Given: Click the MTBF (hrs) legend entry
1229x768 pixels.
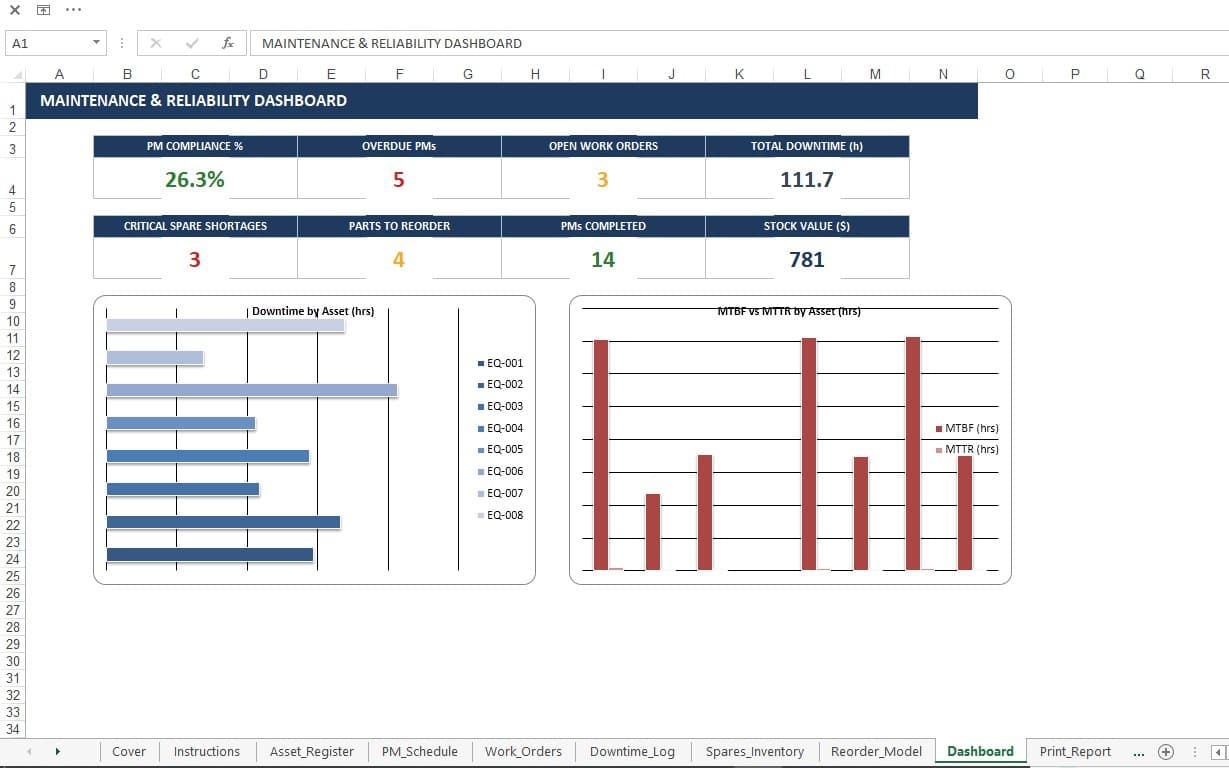Looking at the screenshot, I should (x=966, y=428).
